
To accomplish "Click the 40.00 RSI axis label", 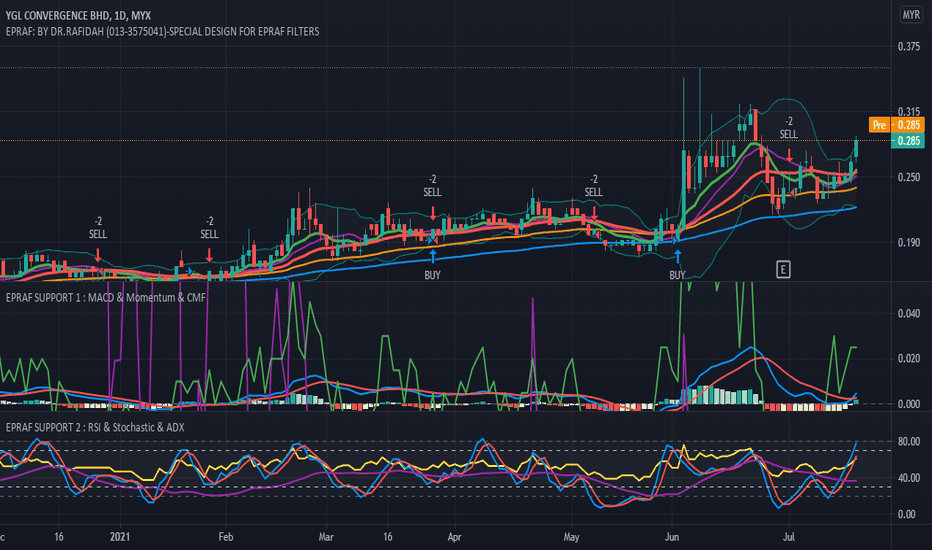I will 909,478.
